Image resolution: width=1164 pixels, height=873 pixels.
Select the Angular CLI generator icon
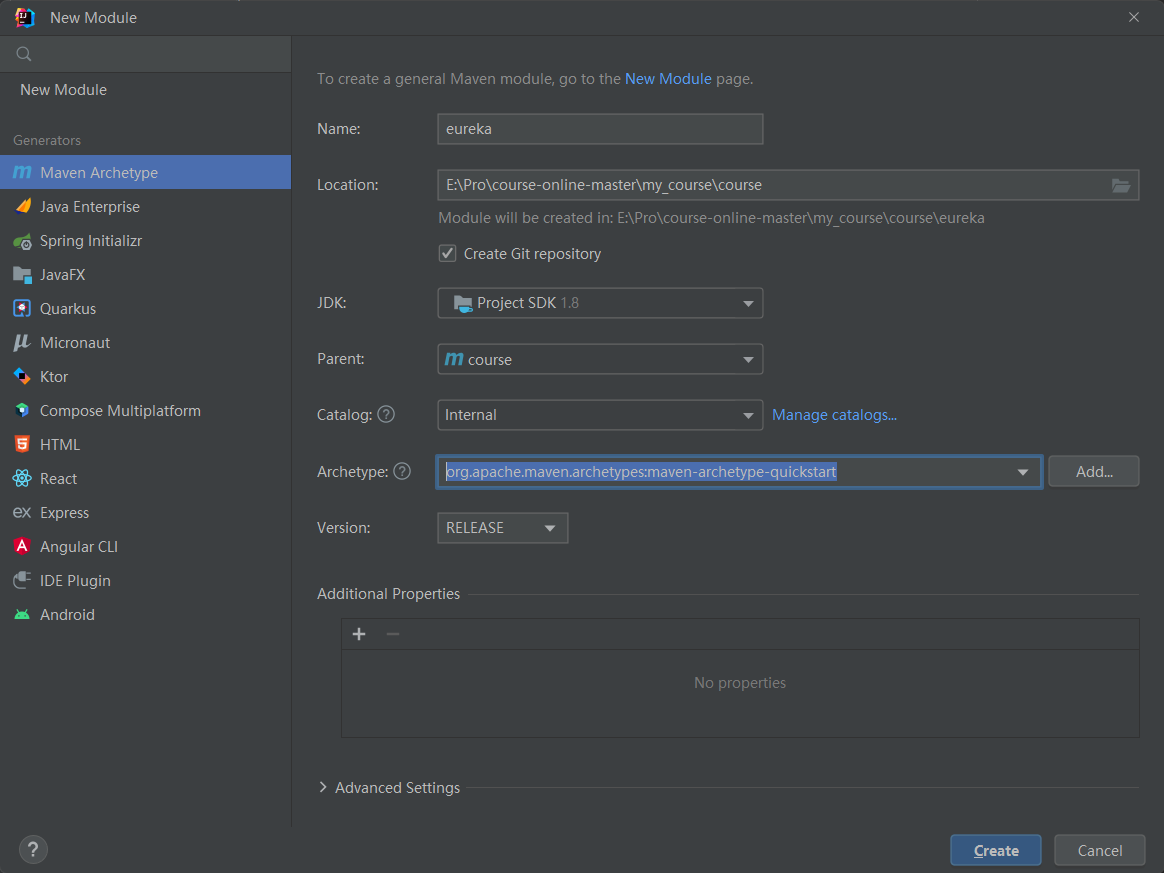pyautogui.click(x=22, y=547)
